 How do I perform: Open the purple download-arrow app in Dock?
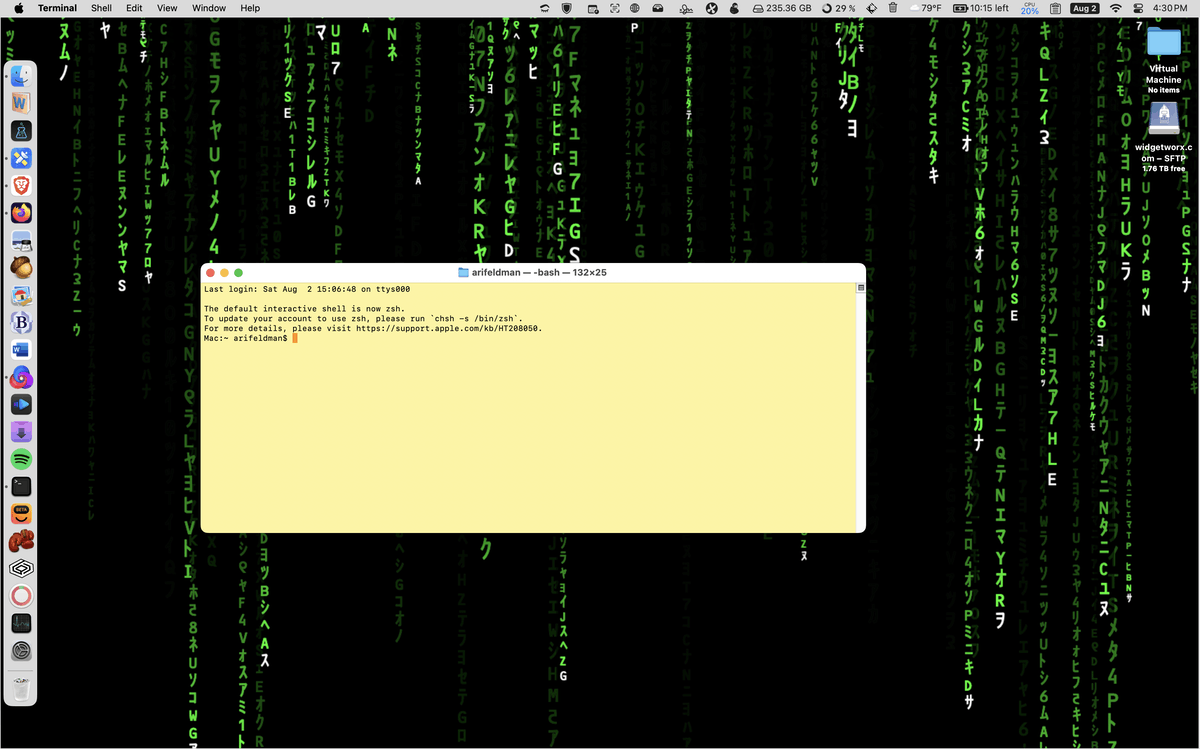tap(21, 432)
